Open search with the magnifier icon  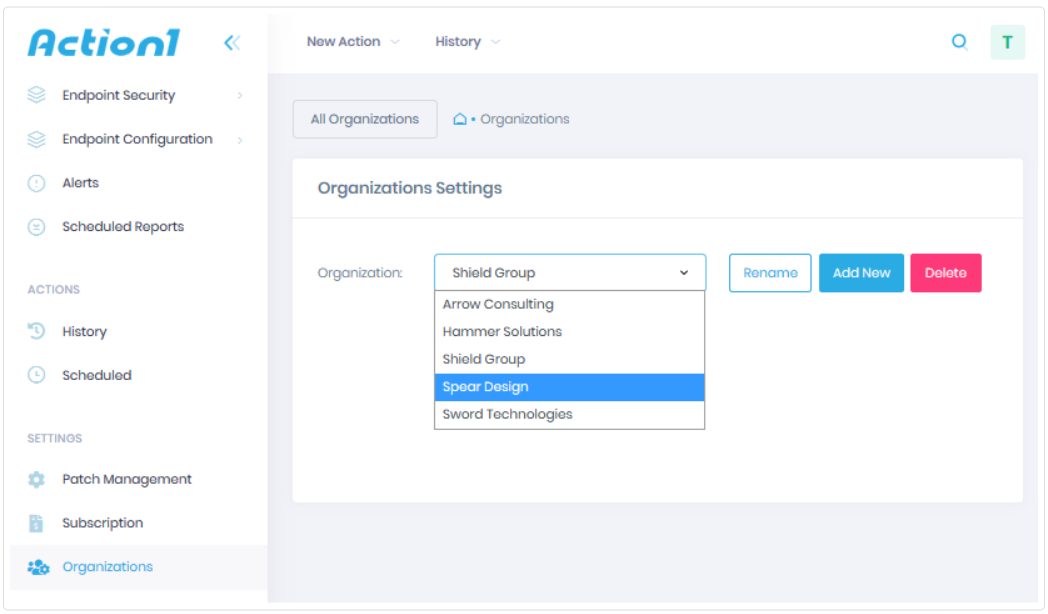[x=960, y=42]
